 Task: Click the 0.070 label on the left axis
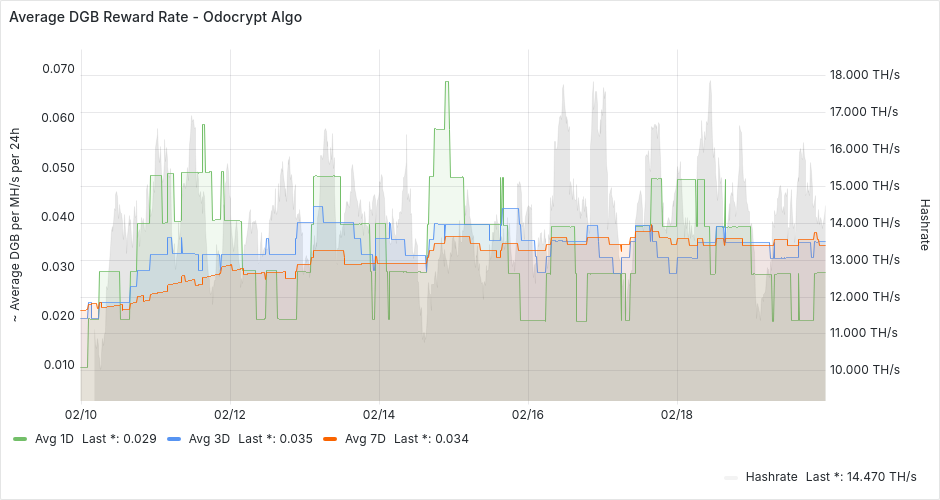click(x=58, y=69)
